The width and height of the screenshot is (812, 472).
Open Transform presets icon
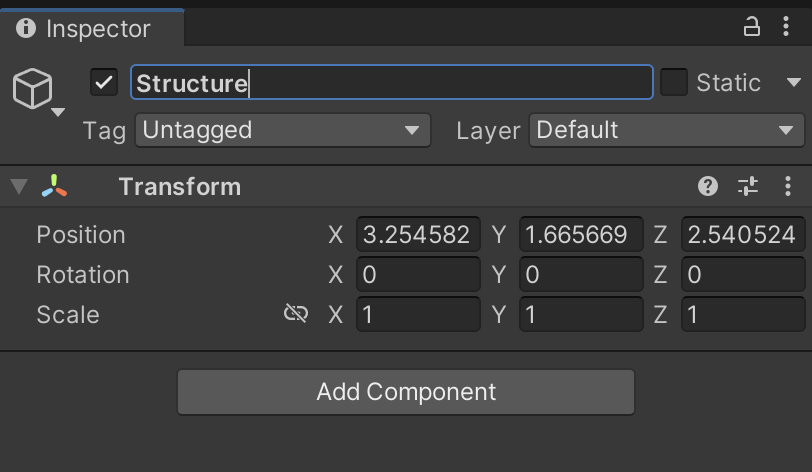(748, 186)
